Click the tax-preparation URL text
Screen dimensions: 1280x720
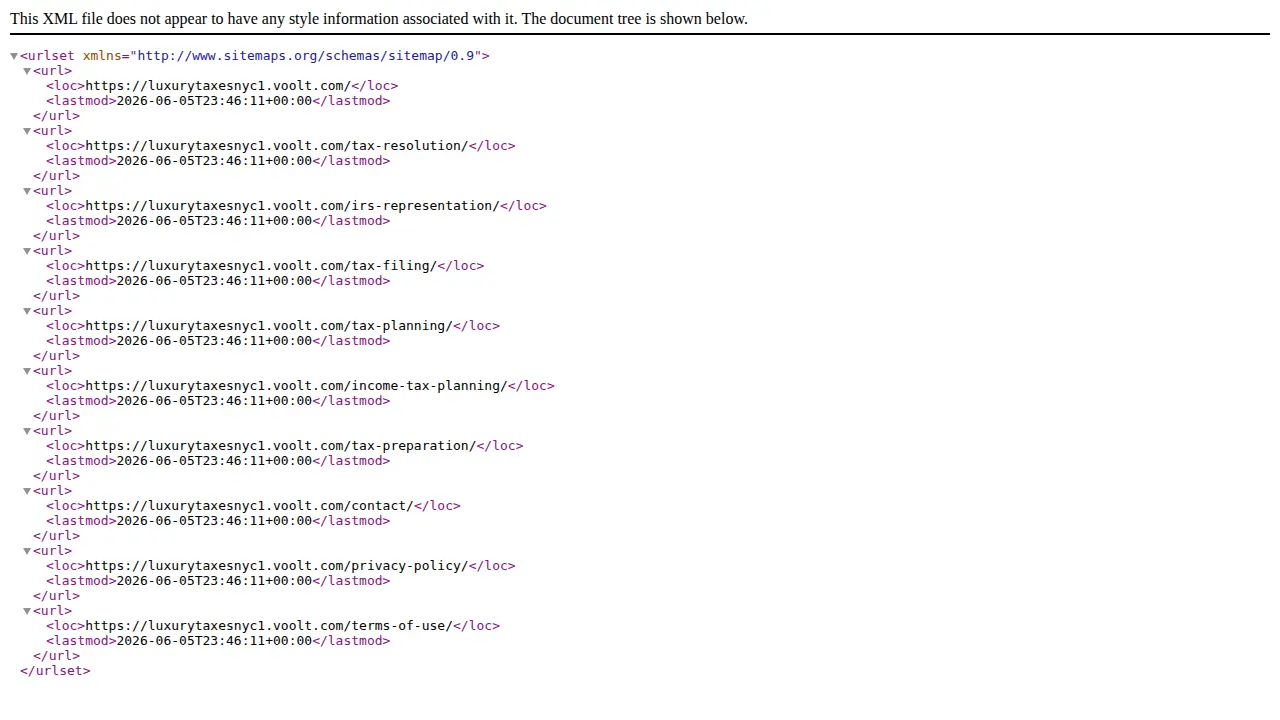(x=280, y=446)
